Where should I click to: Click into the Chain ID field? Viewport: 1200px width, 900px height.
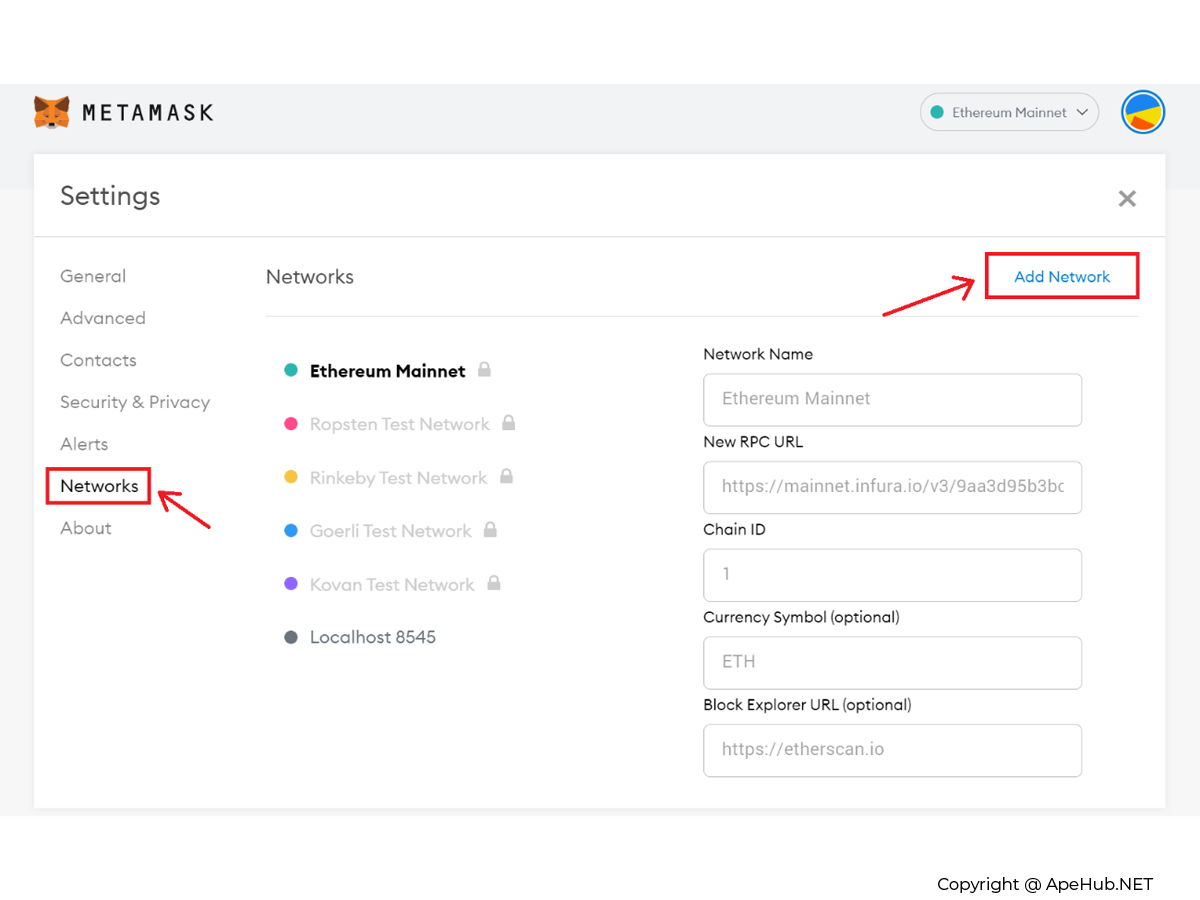(892, 575)
